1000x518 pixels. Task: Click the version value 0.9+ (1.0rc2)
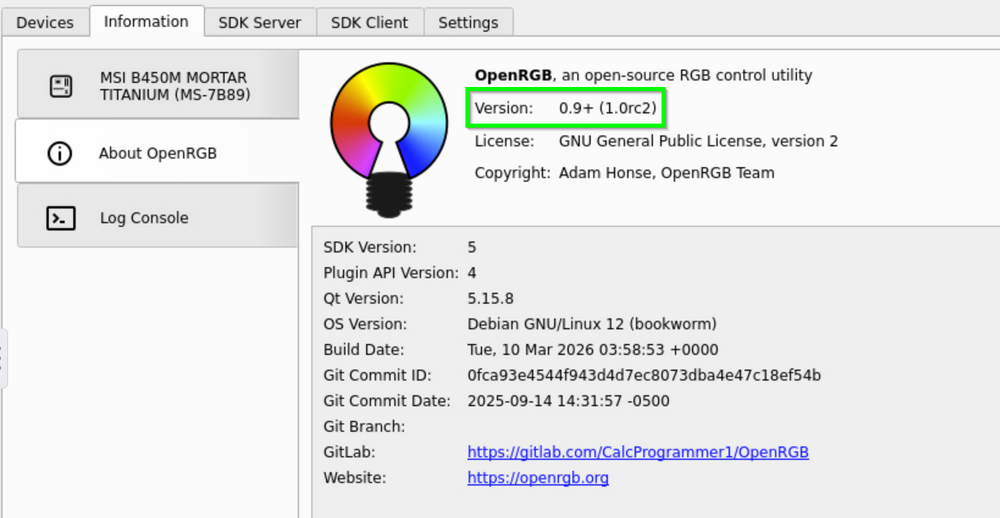608,108
